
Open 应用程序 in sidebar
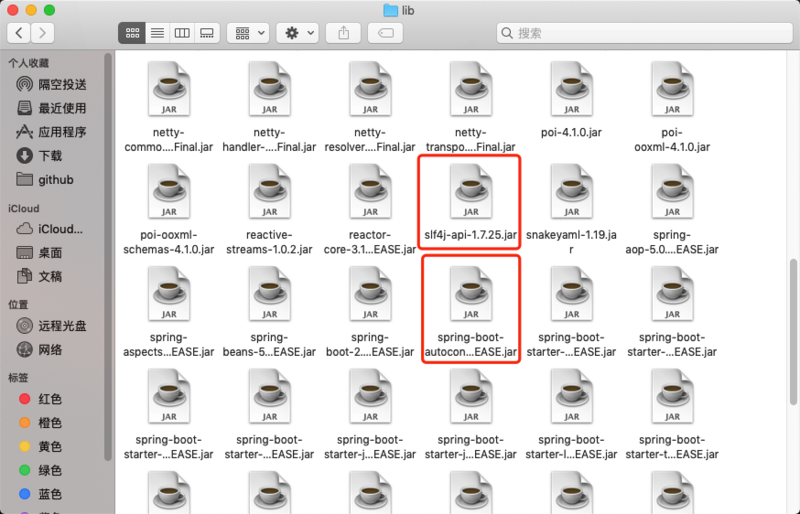(x=51, y=132)
